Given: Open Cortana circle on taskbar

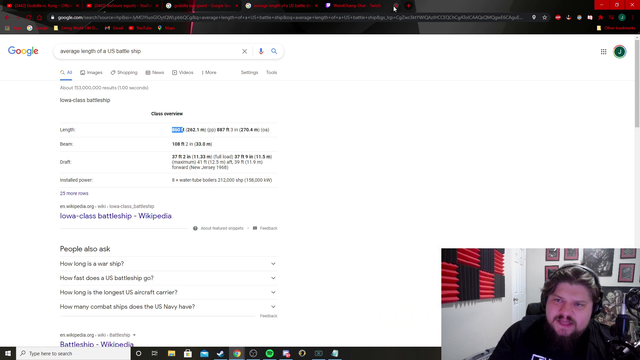Looking at the screenshot, I should (138, 353).
